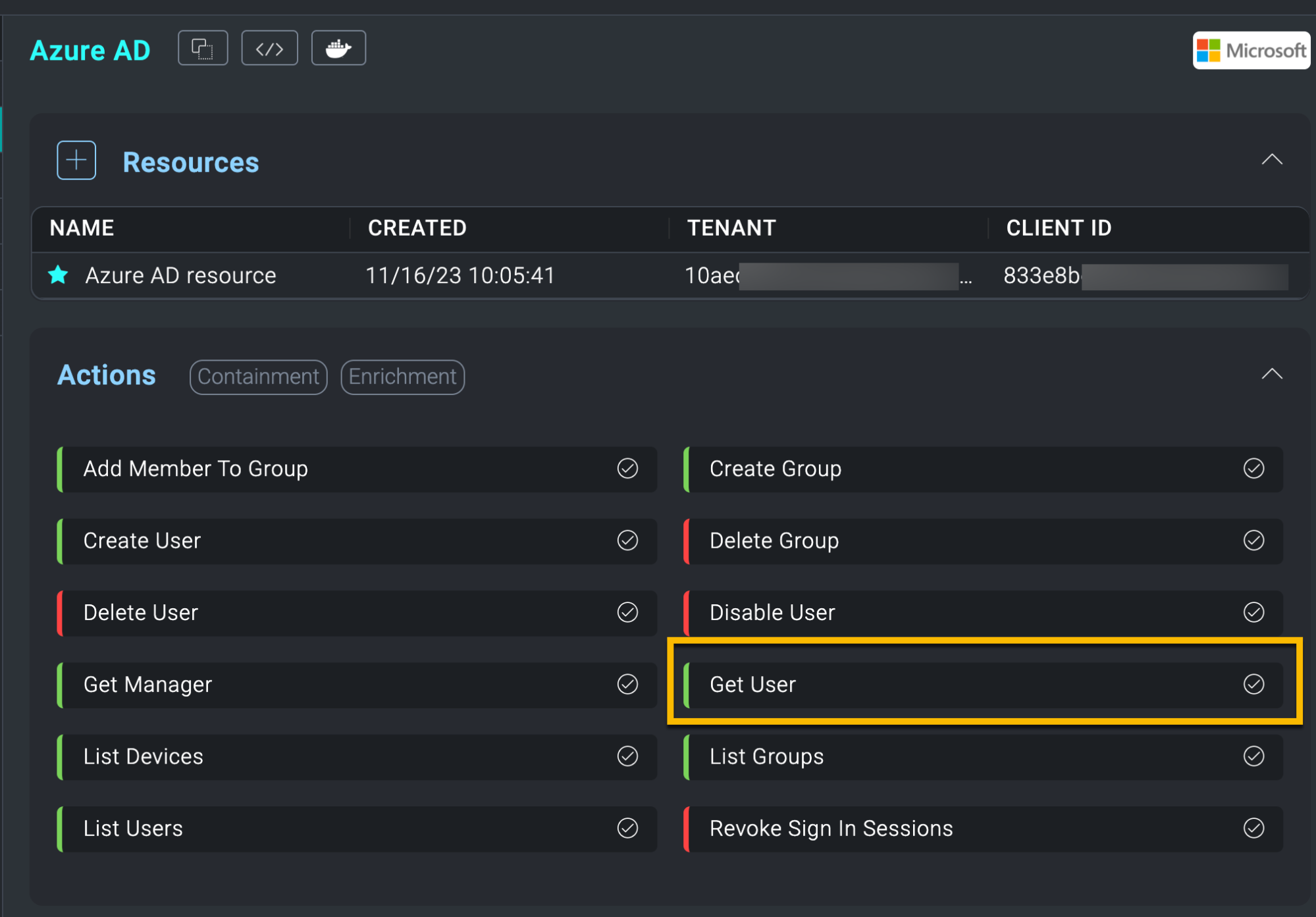Click the red bar on Delete Group action
The width and height of the screenshot is (1316, 917).
click(x=687, y=541)
